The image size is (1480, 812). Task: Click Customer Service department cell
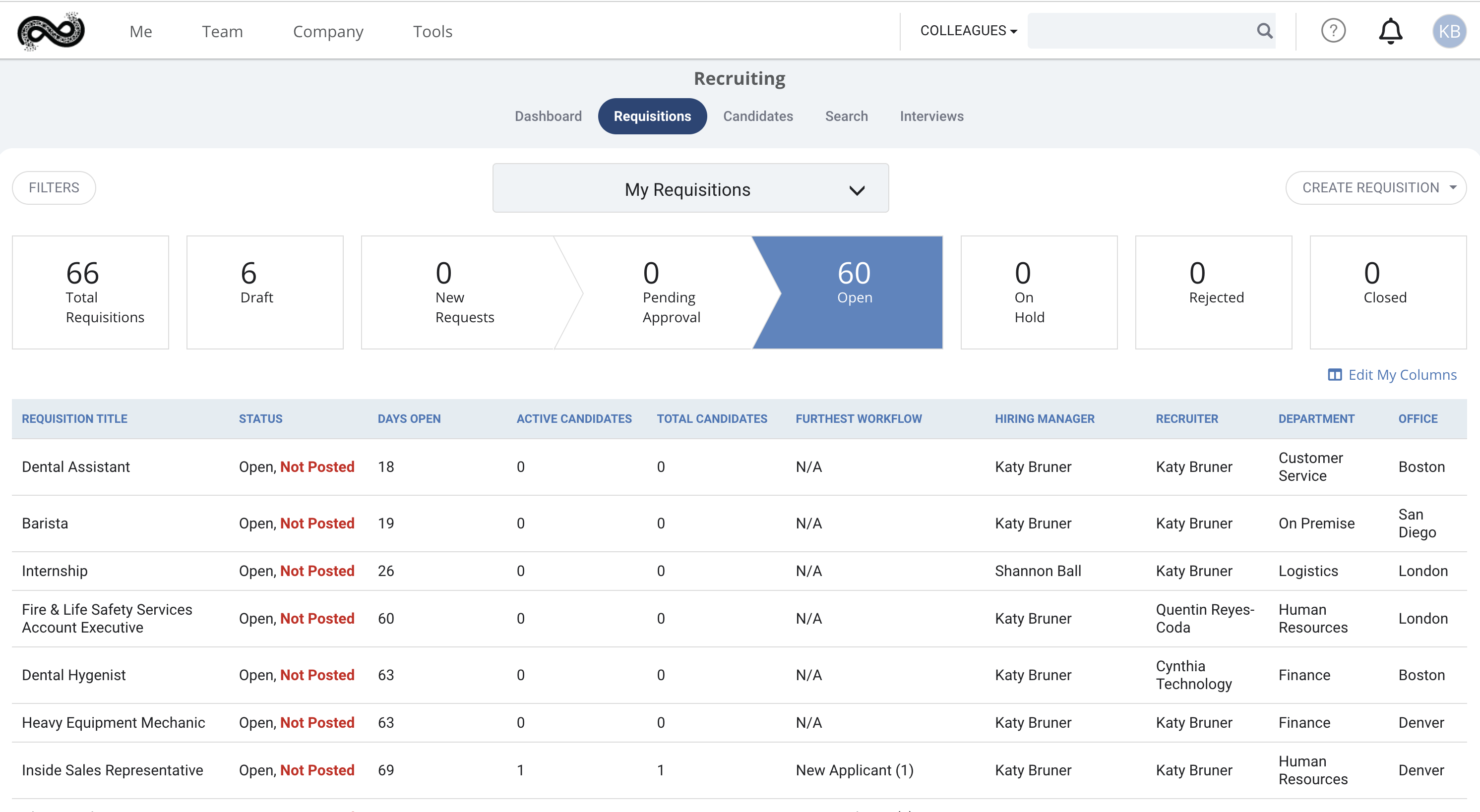click(1310, 466)
